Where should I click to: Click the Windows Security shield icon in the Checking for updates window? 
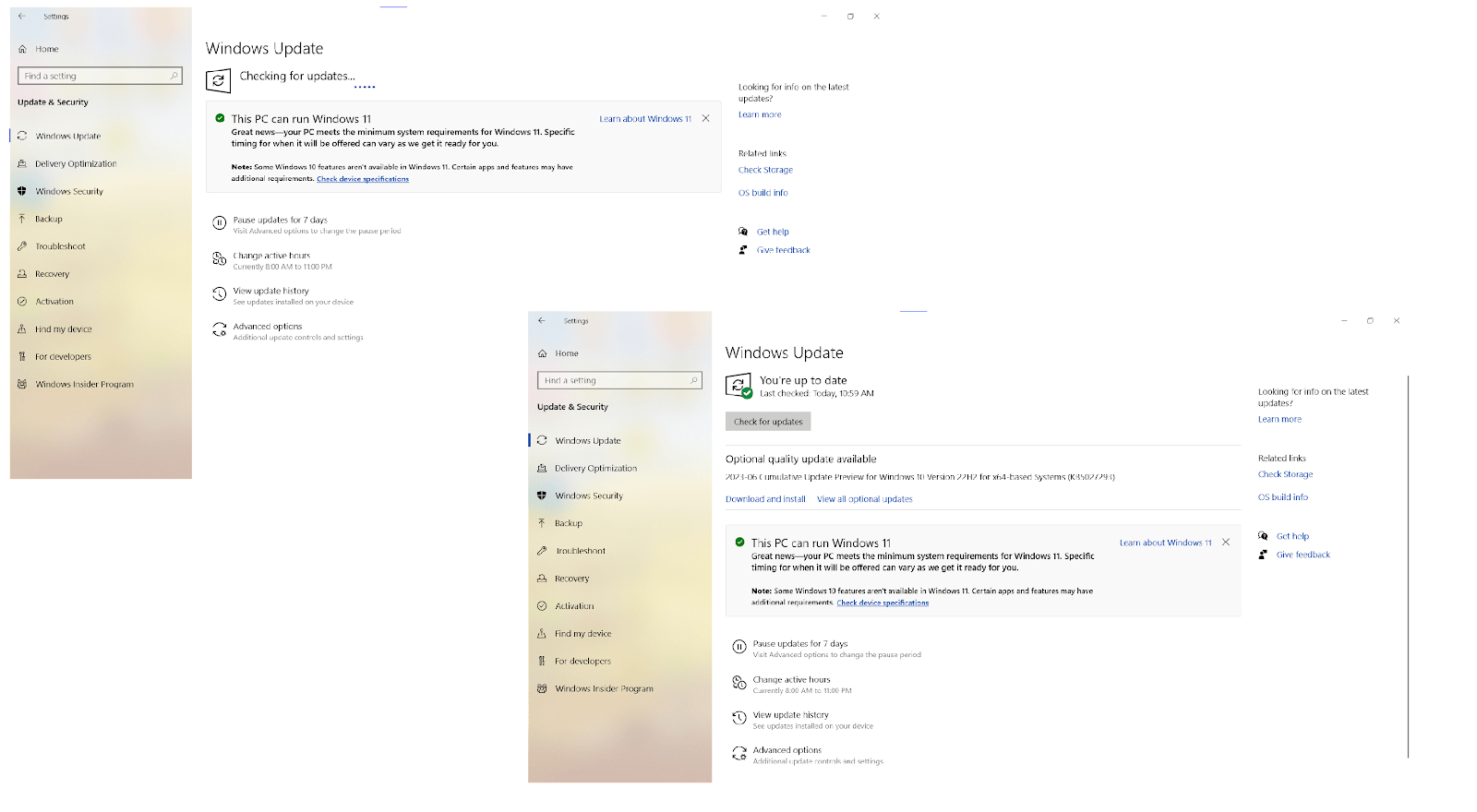22,191
